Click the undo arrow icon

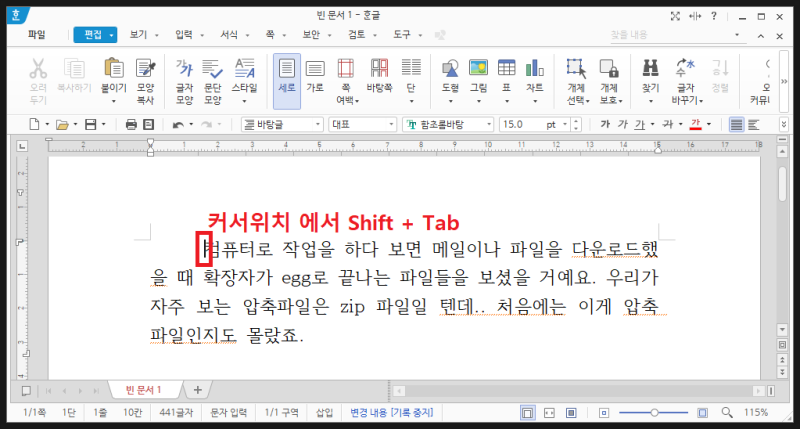coord(178,124)
